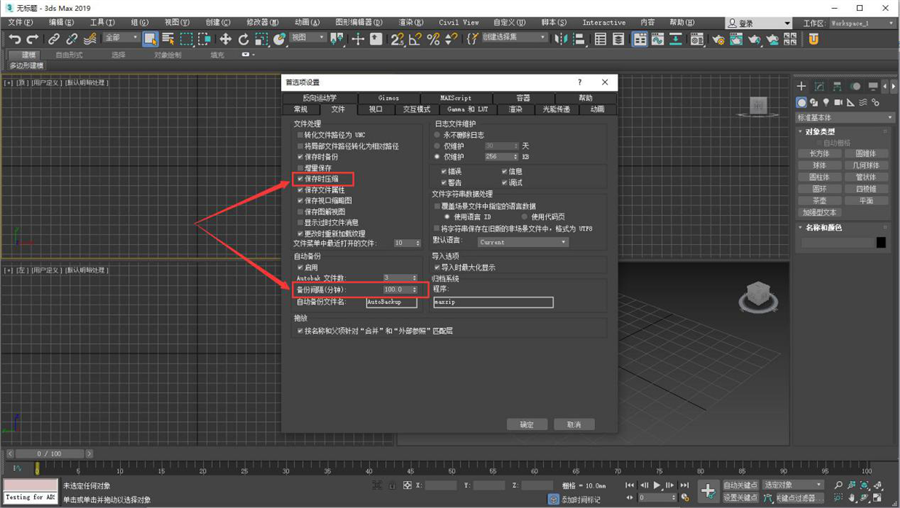Image resolution: width=900 pixels, height=508 pixels.
Task: Cancel the dialog with 取消 button
Action: point(574,424)
